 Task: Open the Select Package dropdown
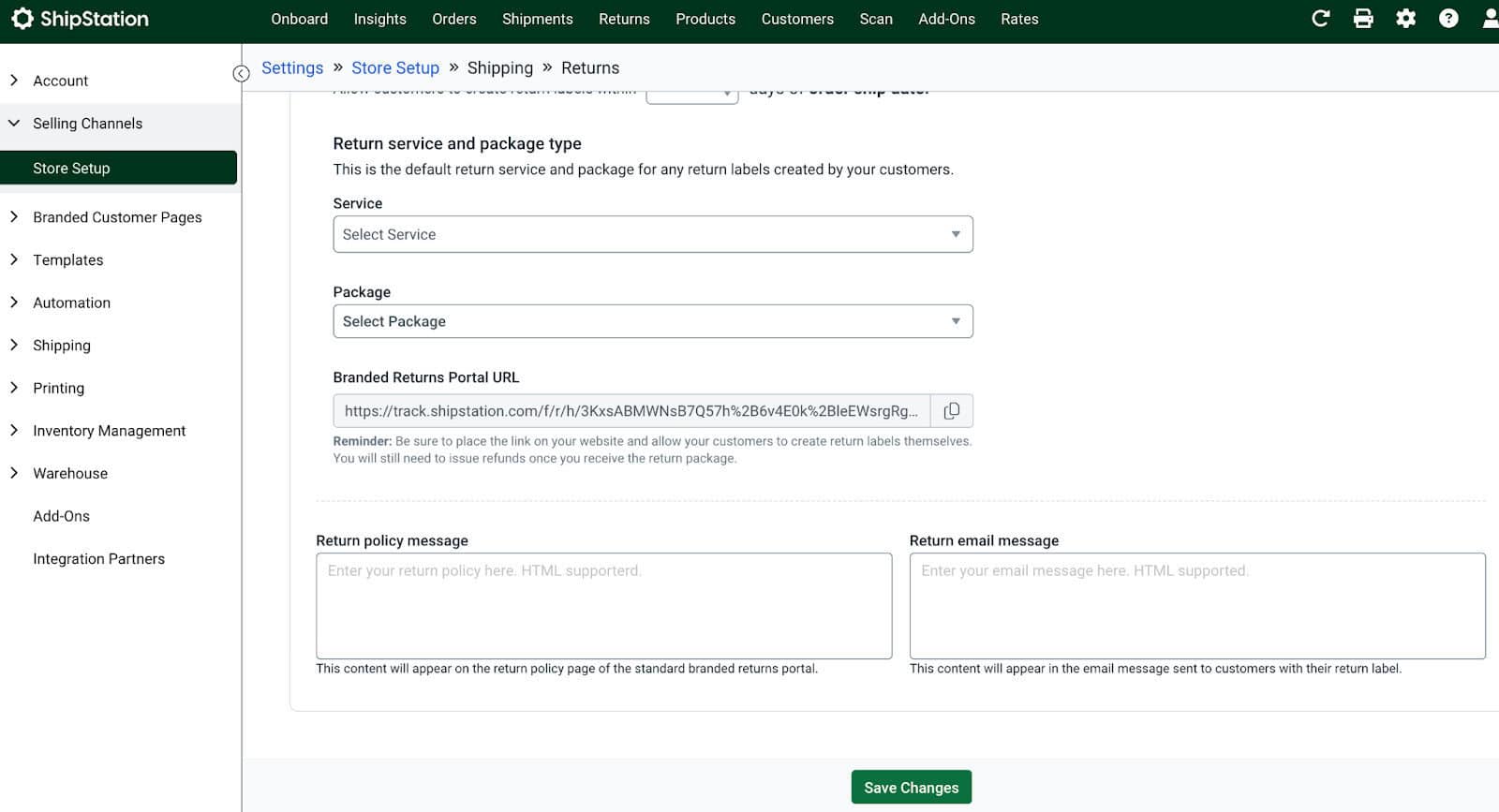click(x=652, y=321)
